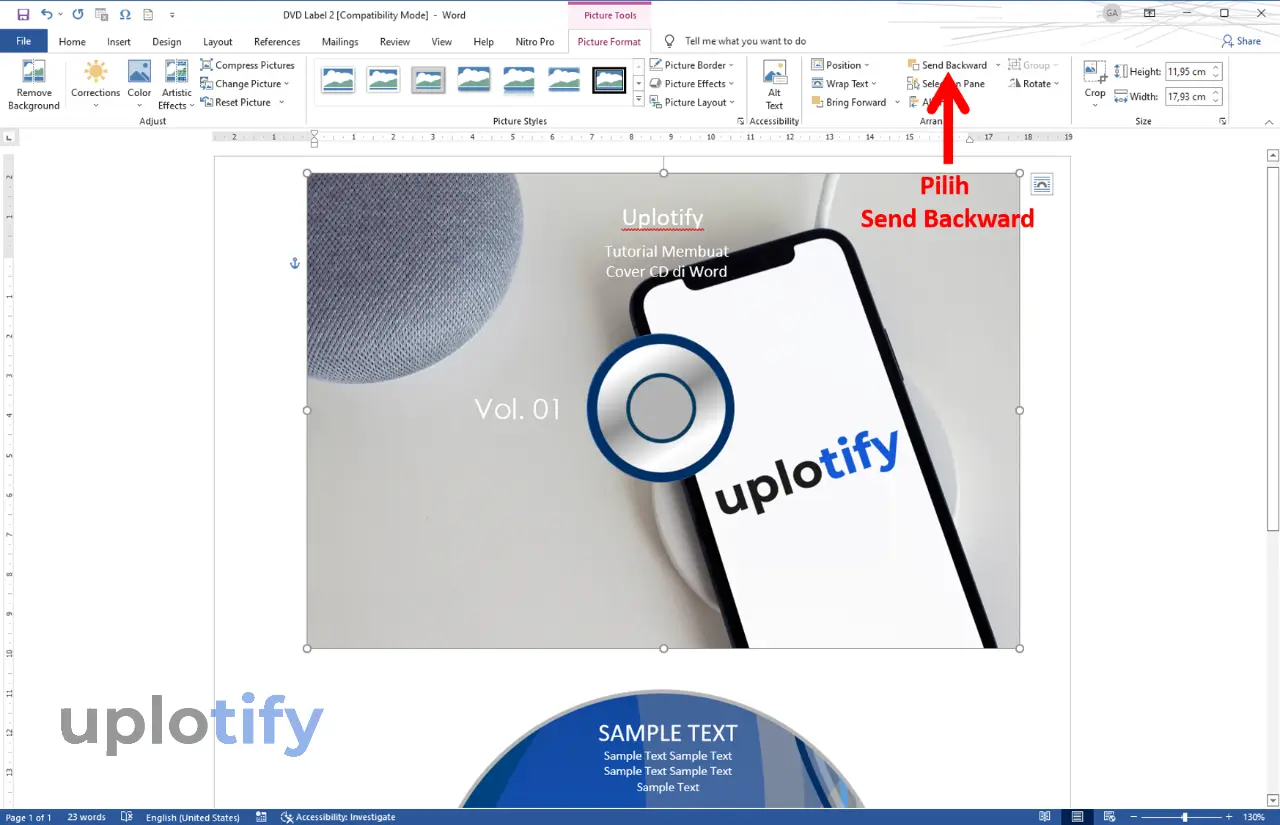Increase picture Height with up stepper

[x=1216, y=68]
